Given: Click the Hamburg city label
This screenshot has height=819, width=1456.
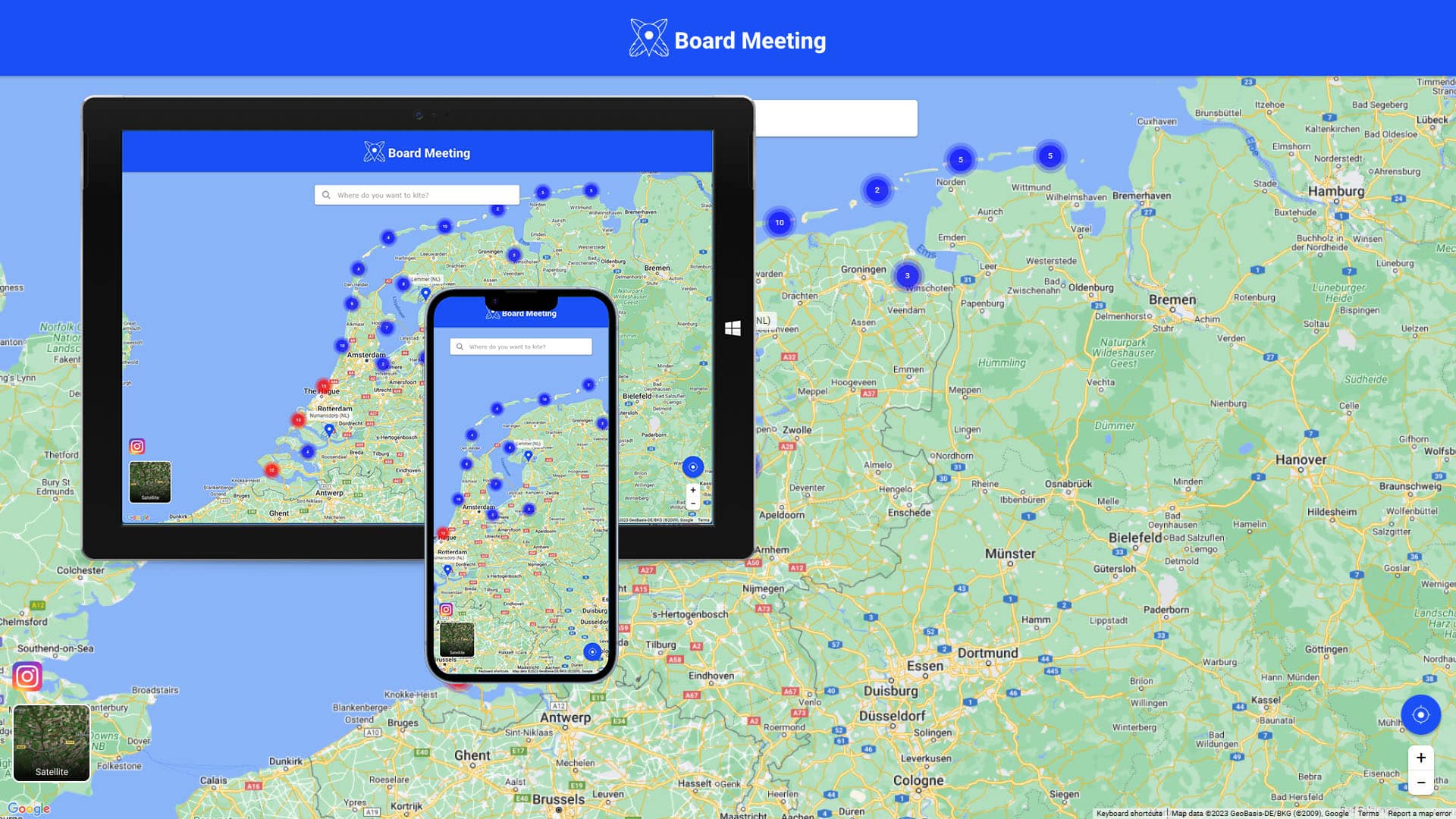Looking at the screenshot, I should click(x=1335, y=191).
